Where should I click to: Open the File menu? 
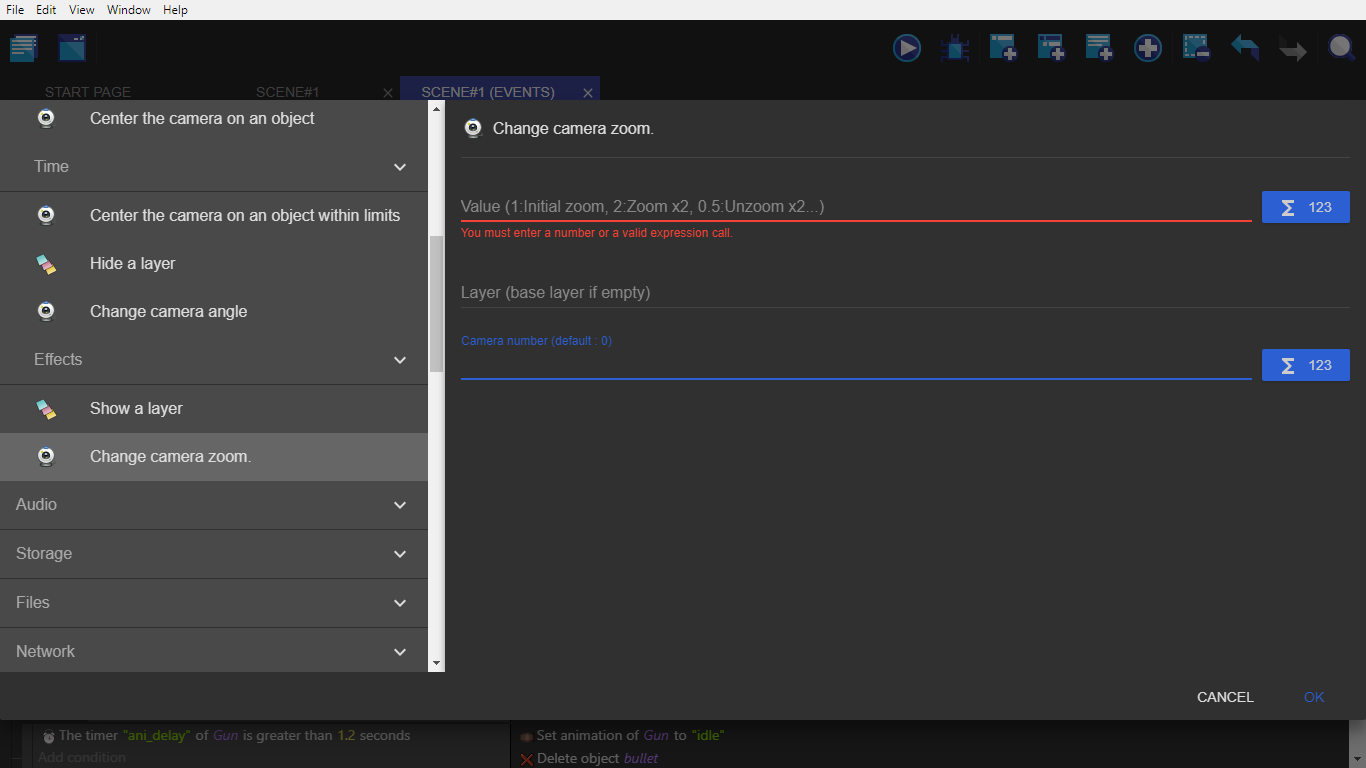pos(15,10)
